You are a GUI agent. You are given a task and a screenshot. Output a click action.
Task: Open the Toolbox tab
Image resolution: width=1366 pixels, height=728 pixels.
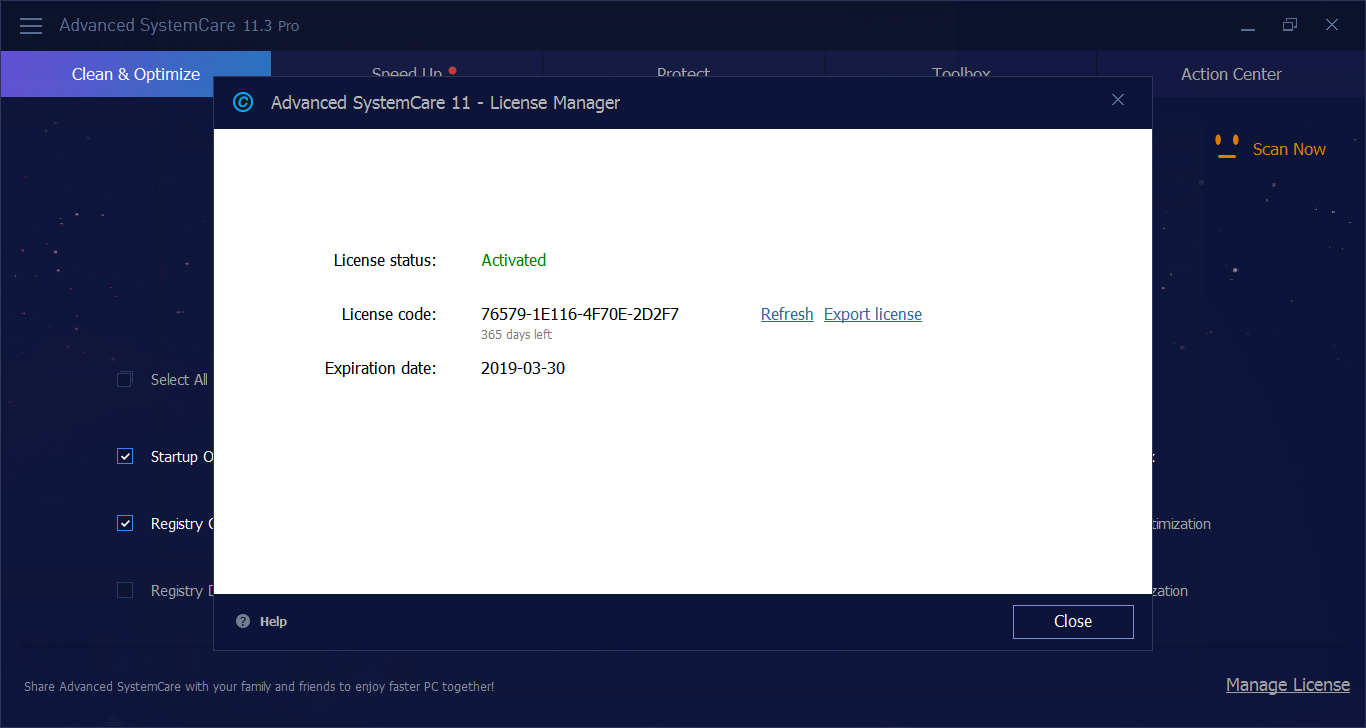pos(961,64)
